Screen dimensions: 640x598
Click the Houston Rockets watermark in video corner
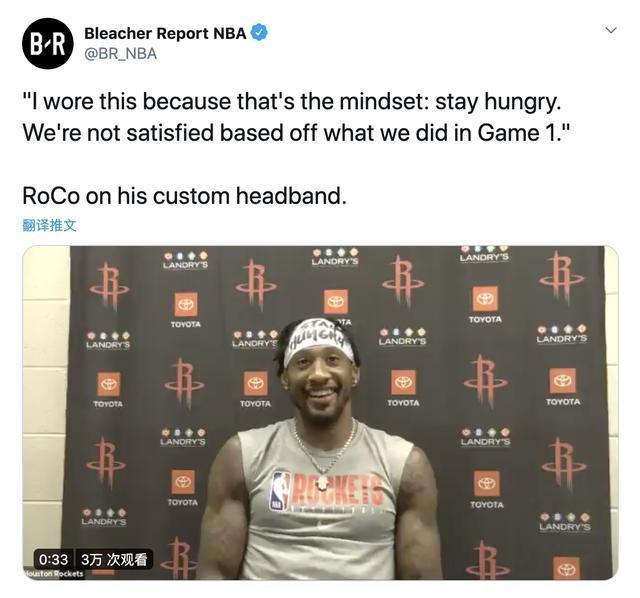[53, 574]
